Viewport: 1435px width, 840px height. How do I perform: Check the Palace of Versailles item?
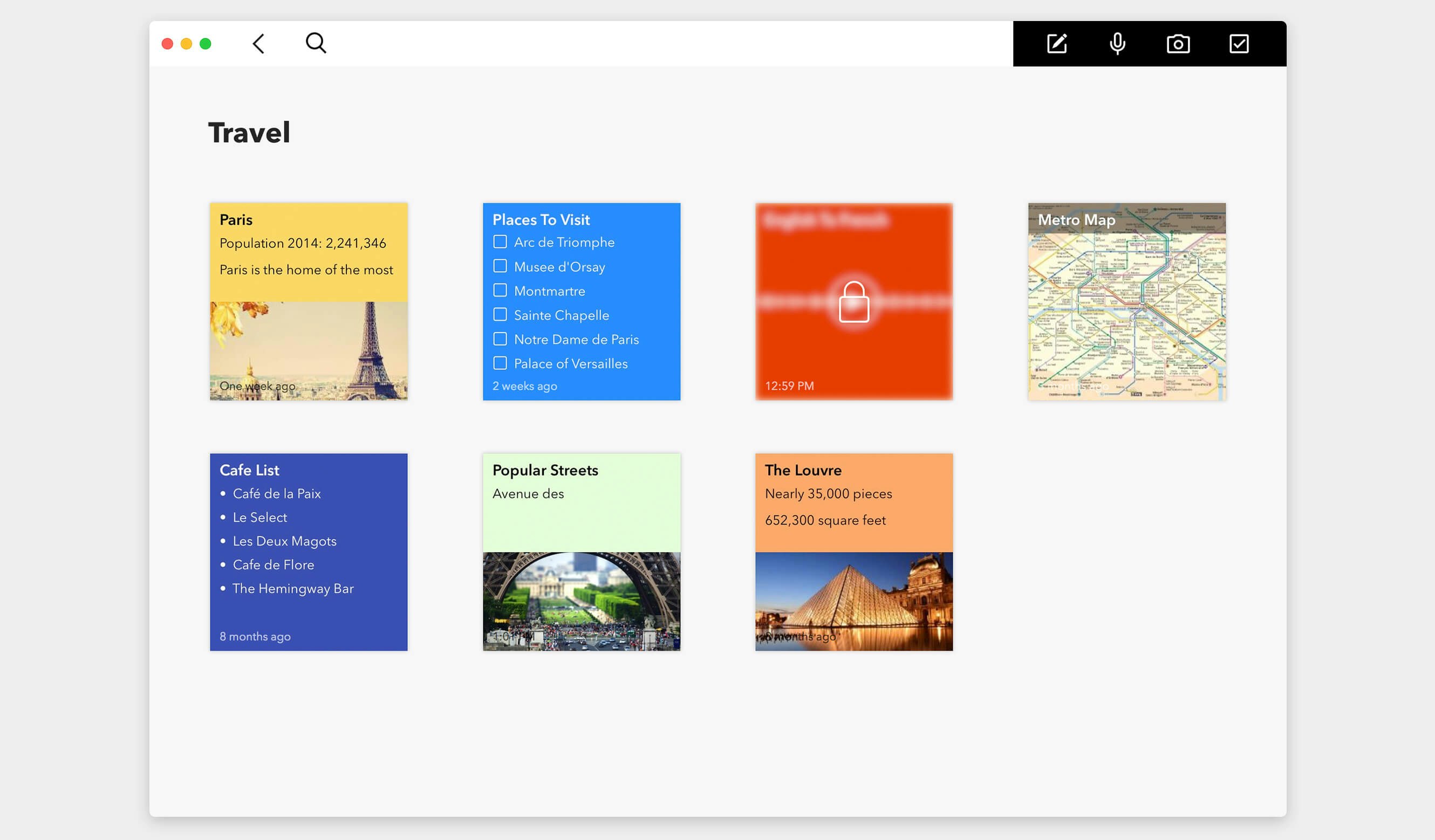[x=500, y=363]
